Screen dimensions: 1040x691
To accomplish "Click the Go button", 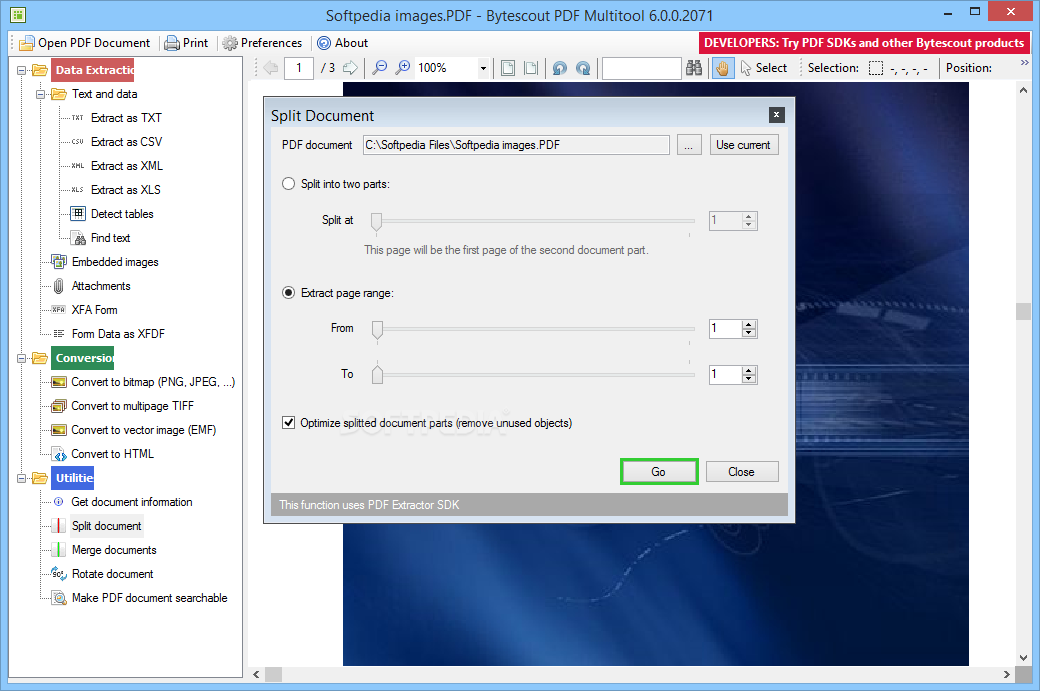I will coord(659,471).
